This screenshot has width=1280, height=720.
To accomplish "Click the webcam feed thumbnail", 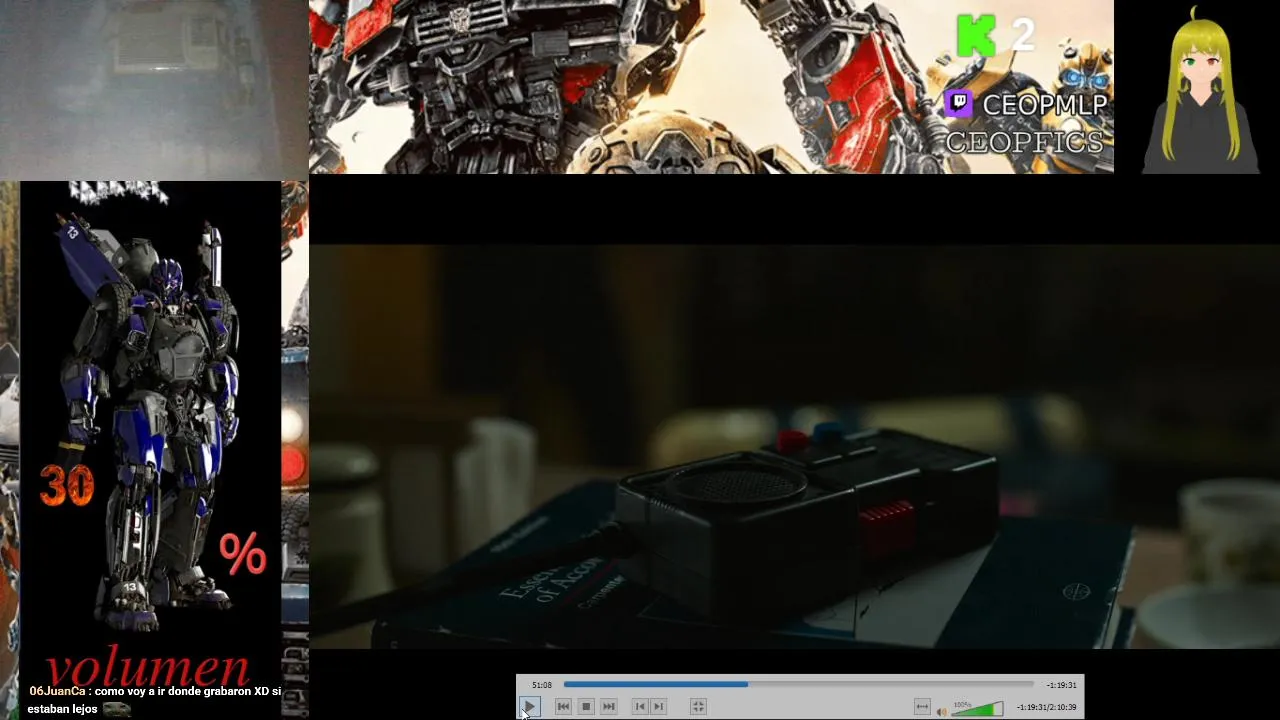I will [154, 88].
